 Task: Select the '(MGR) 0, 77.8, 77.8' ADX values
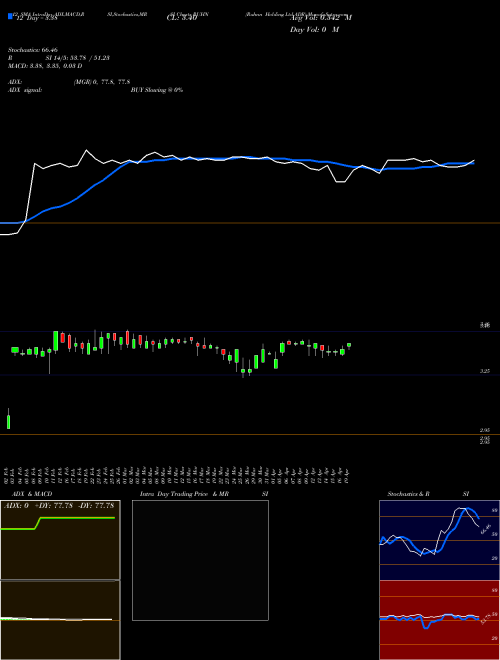point(101,82)
